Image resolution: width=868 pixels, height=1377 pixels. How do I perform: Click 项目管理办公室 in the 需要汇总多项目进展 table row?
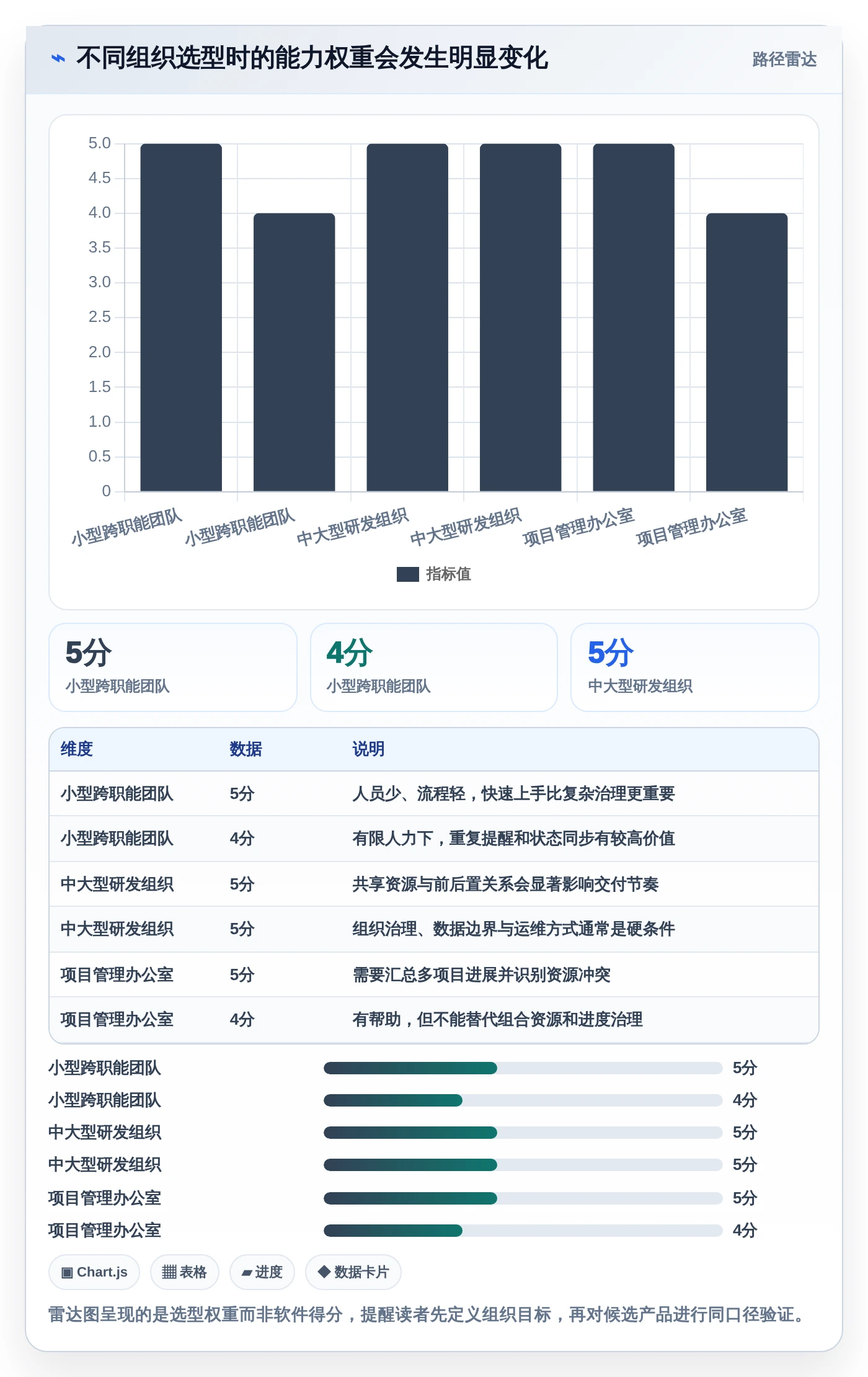coord(117,975)
